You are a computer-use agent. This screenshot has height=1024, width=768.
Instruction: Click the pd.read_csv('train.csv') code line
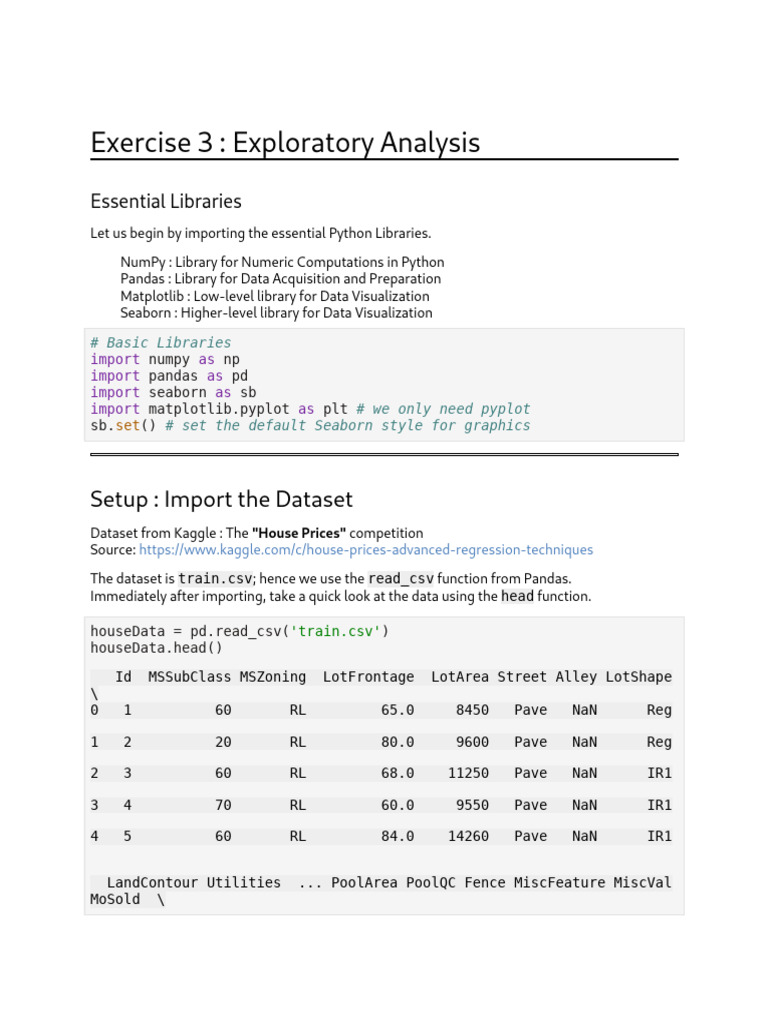pyautogui.click(x=239, y=631)
